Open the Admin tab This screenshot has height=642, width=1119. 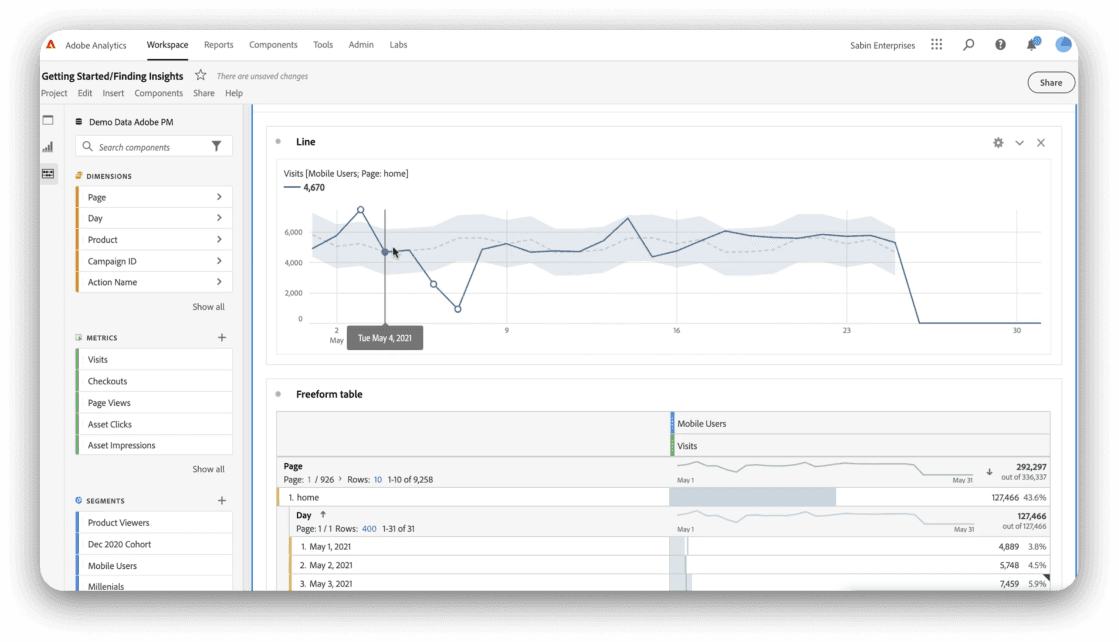361,45
